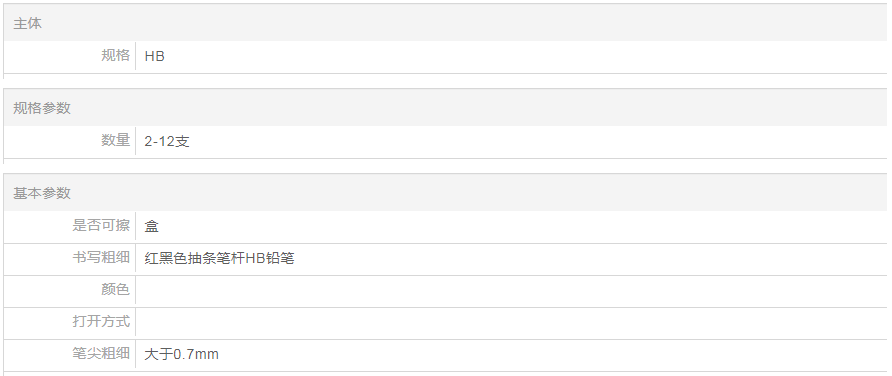Image resolution: width=892 pixels, height=376 pixels.
Task: Select the HB specification value
Action: pyautogui.click(x=155, y=56)
